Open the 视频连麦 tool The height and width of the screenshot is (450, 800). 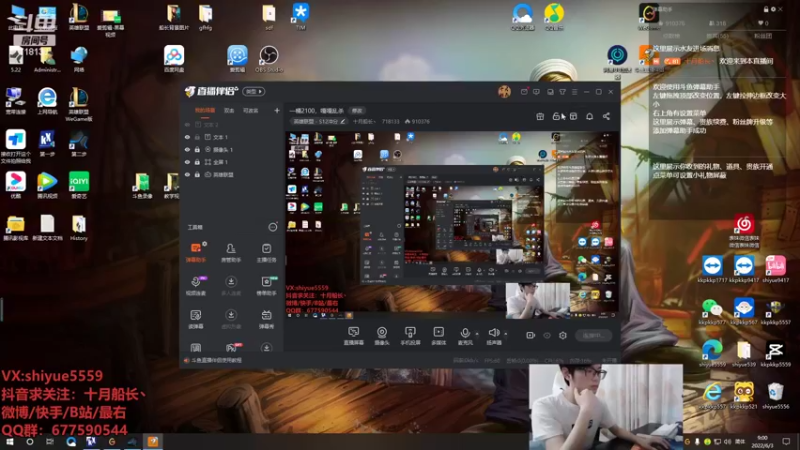point(195,286)
